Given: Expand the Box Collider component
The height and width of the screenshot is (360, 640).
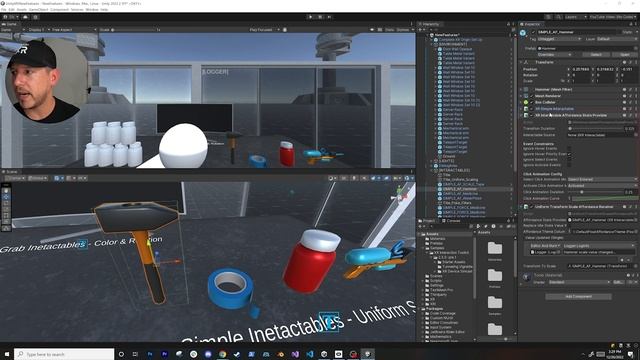Looking at the screenshot, I should 521,102.
